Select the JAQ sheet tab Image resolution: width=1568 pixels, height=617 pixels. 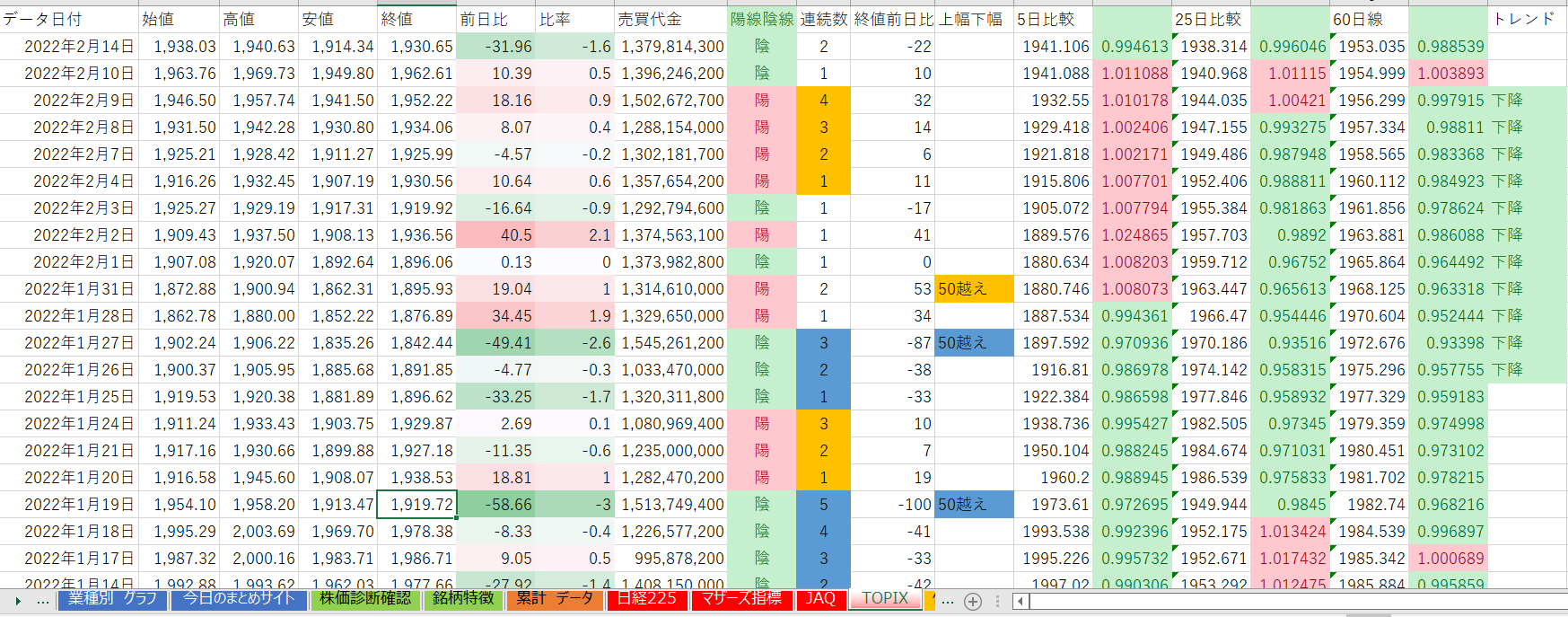[820, 598]
